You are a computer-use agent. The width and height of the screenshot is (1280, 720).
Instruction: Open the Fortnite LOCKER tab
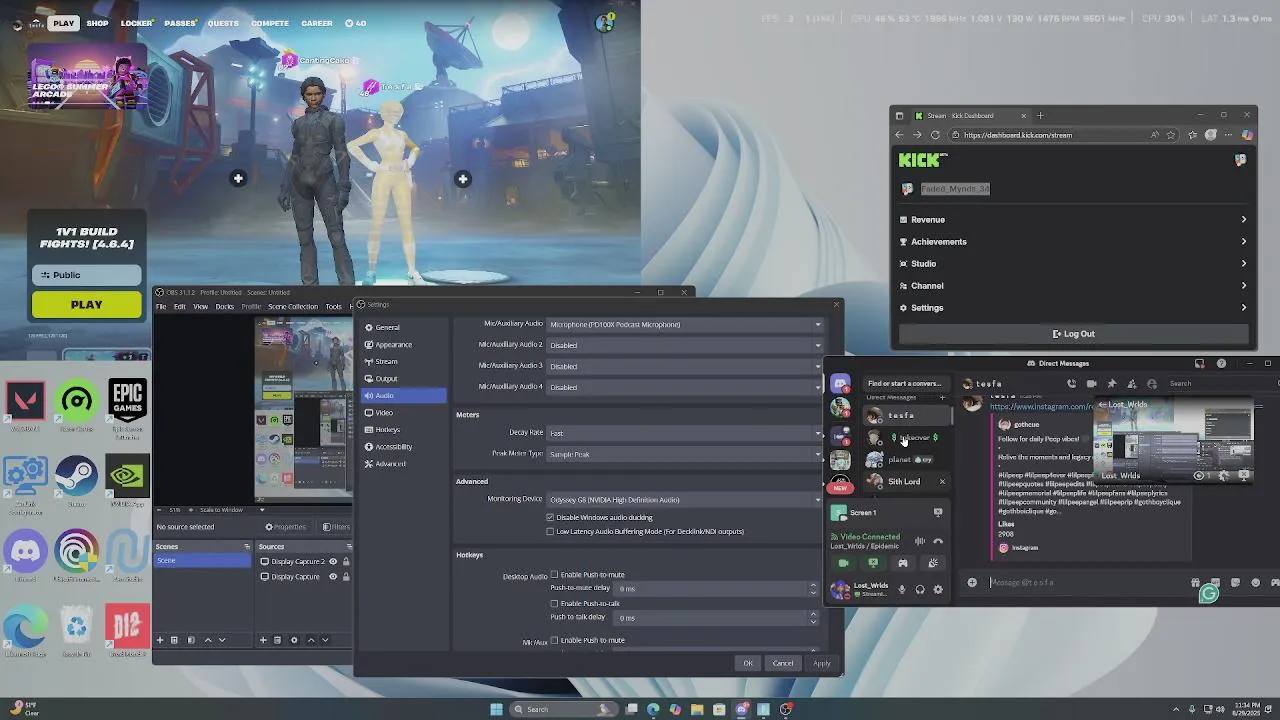[137, 23]
